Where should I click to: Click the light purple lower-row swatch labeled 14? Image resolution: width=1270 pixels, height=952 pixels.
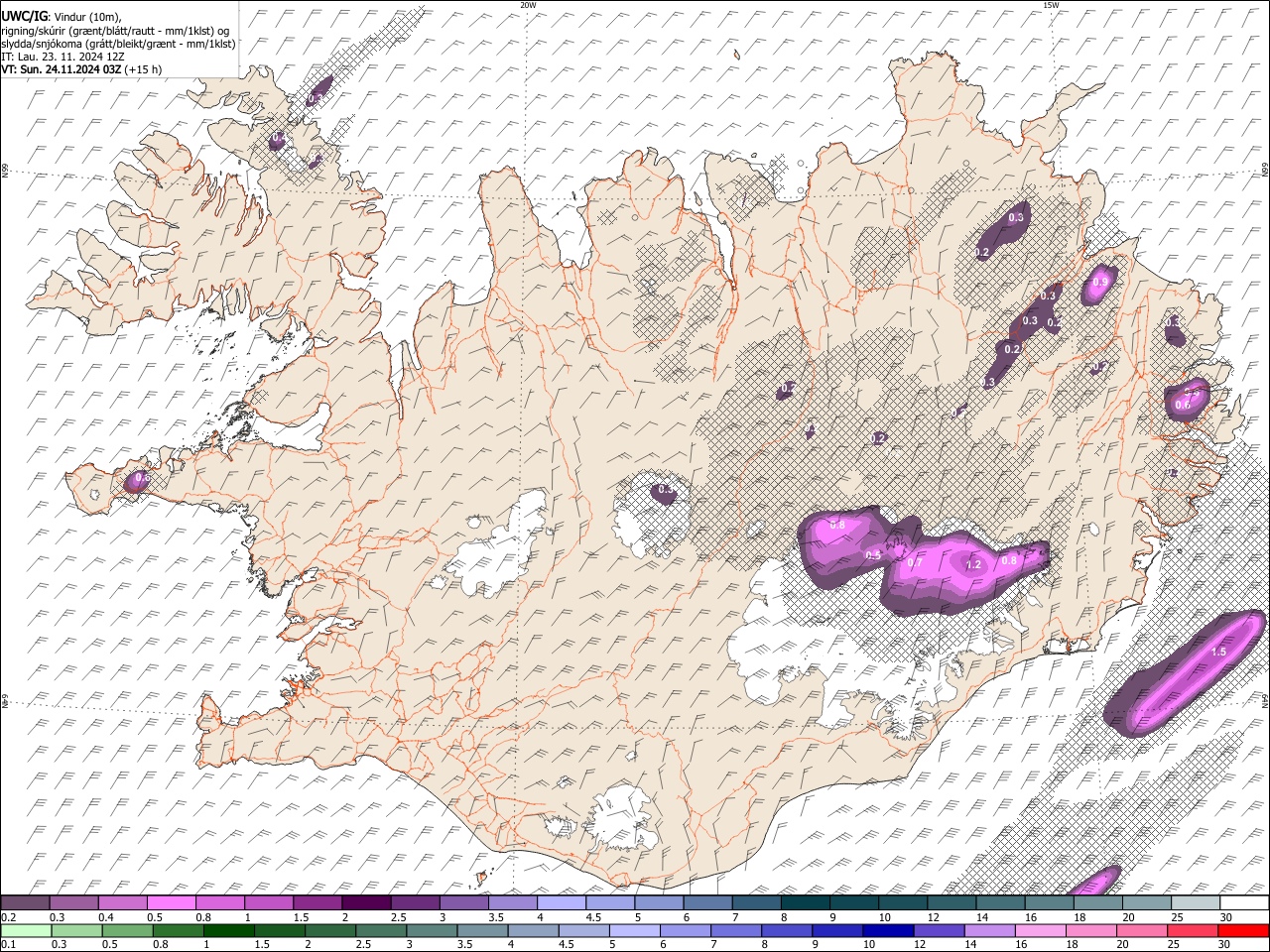[989, 930]
